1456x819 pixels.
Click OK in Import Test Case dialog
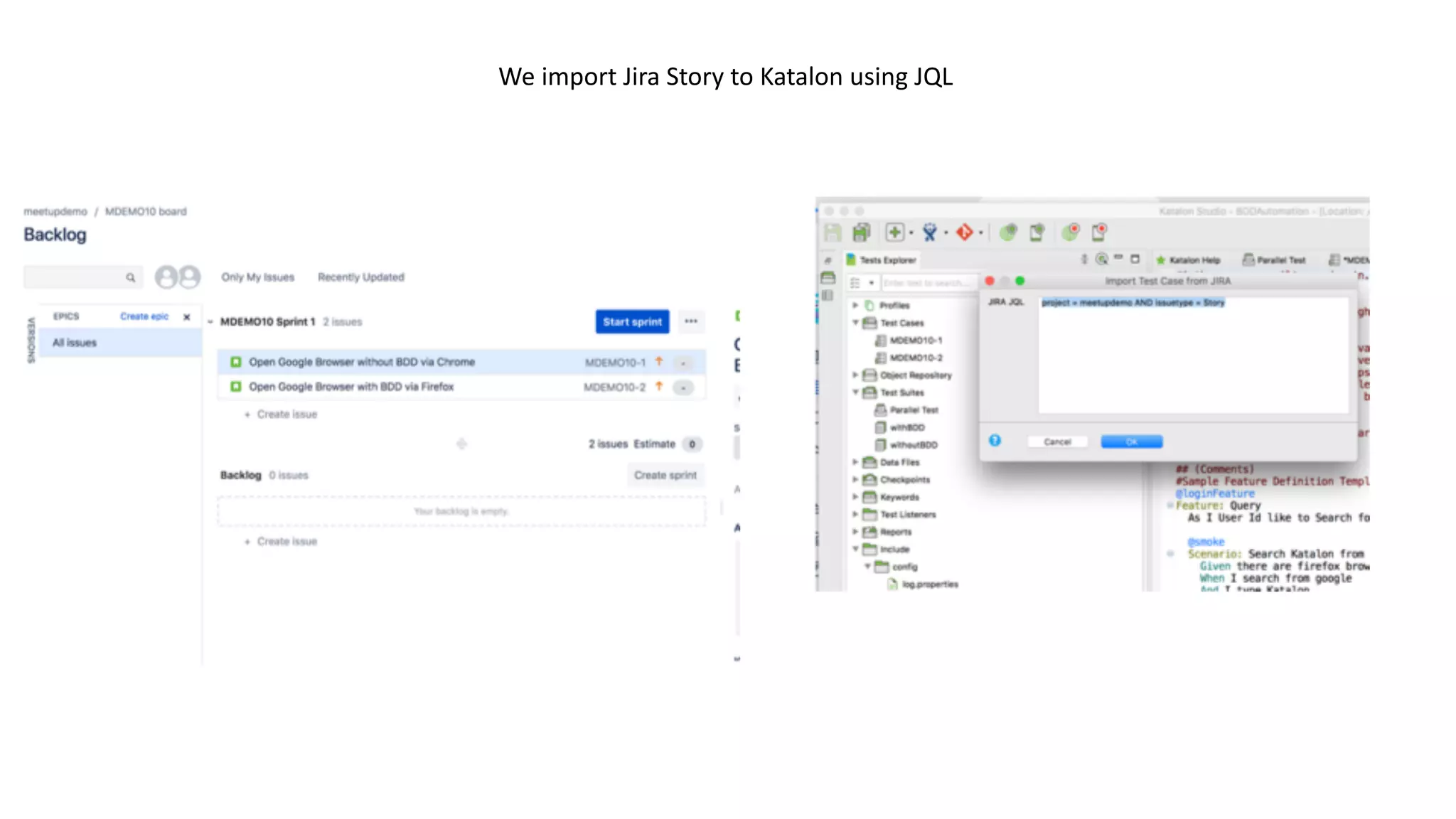click(1132, 441)
